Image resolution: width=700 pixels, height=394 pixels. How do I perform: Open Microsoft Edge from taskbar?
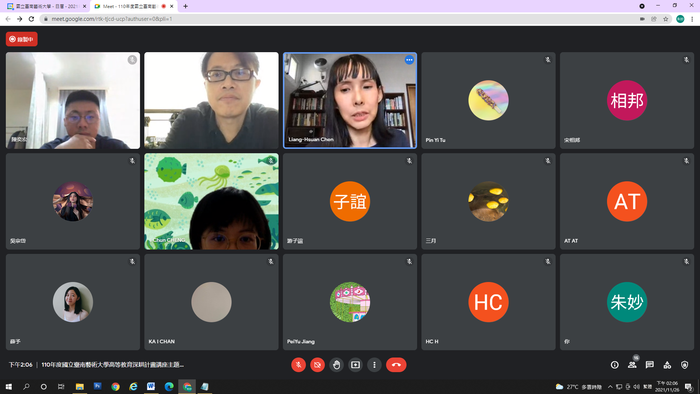tap(169, 386)
